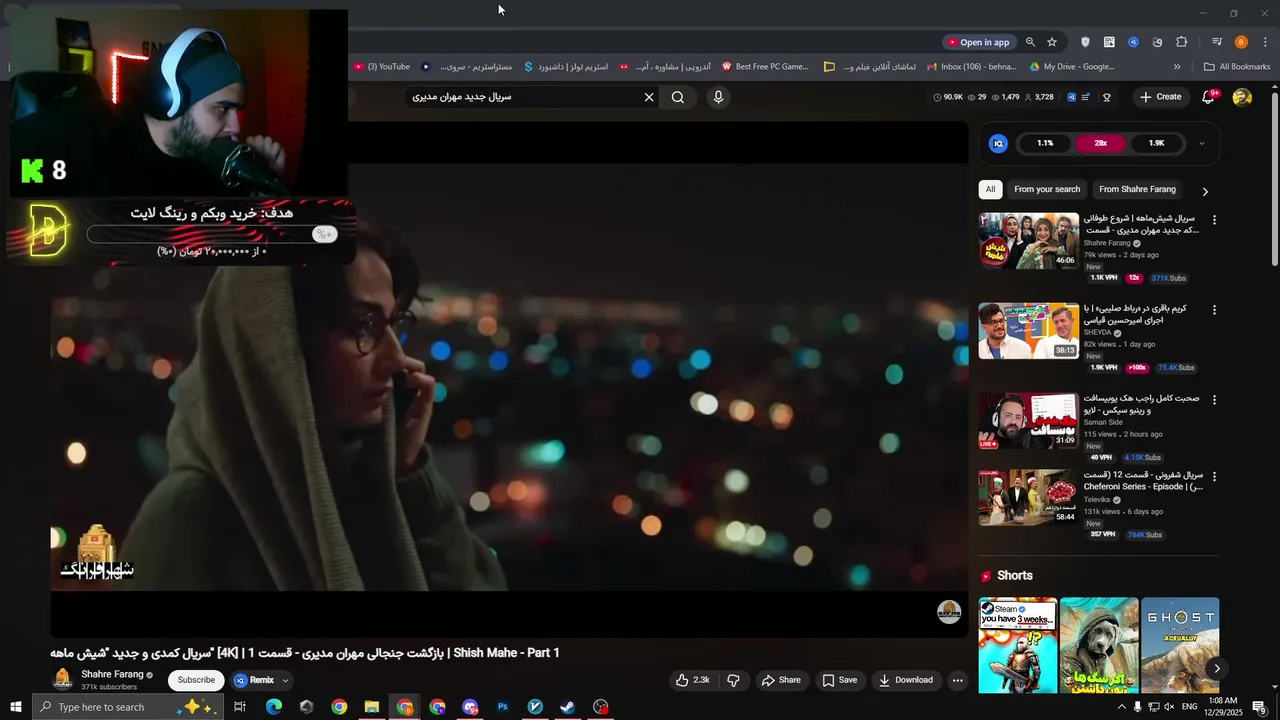The height and width of the screenshot is (720, 1280).
Task: Click the vidIQ icon in the YouTube header
Action: 1071,97
